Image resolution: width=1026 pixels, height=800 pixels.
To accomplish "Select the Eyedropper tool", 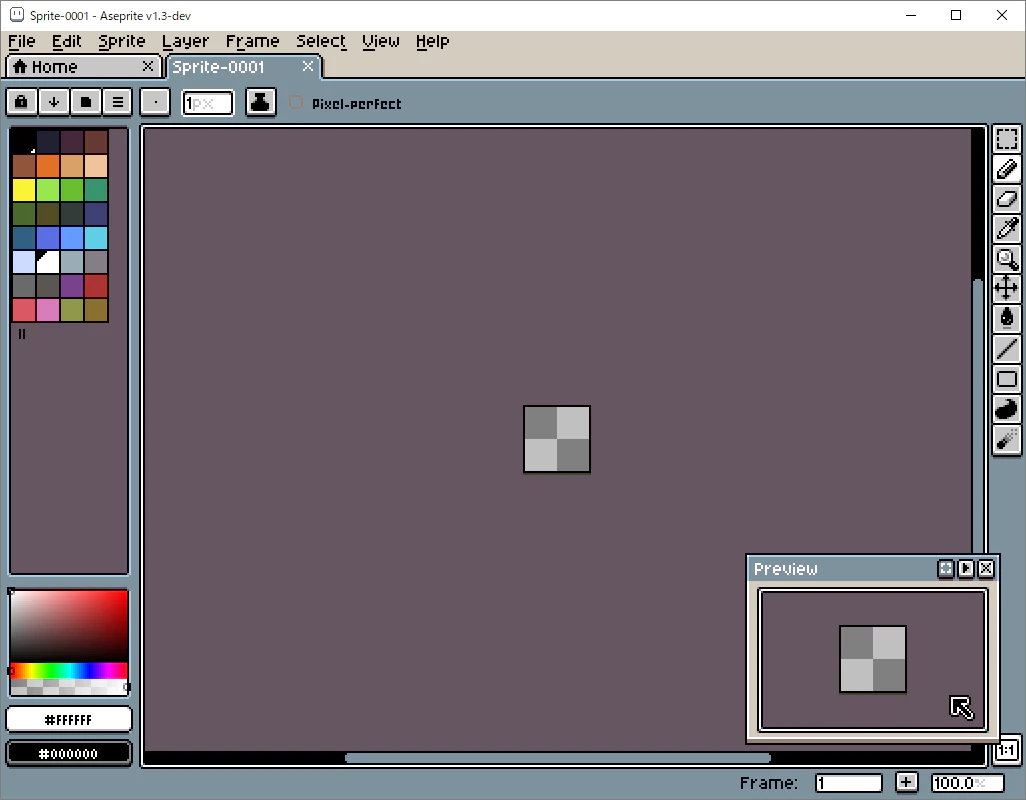I will 1006,229.
